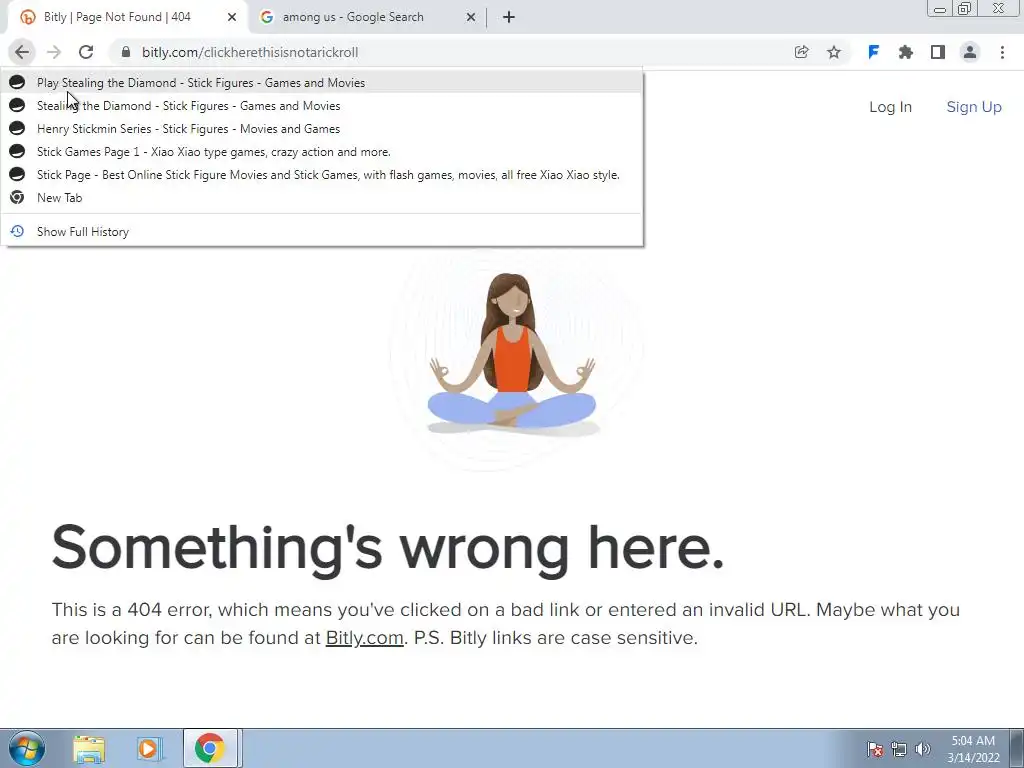Open File Explorer from taskbar
1024x768 pixels.
click(89, 749)
